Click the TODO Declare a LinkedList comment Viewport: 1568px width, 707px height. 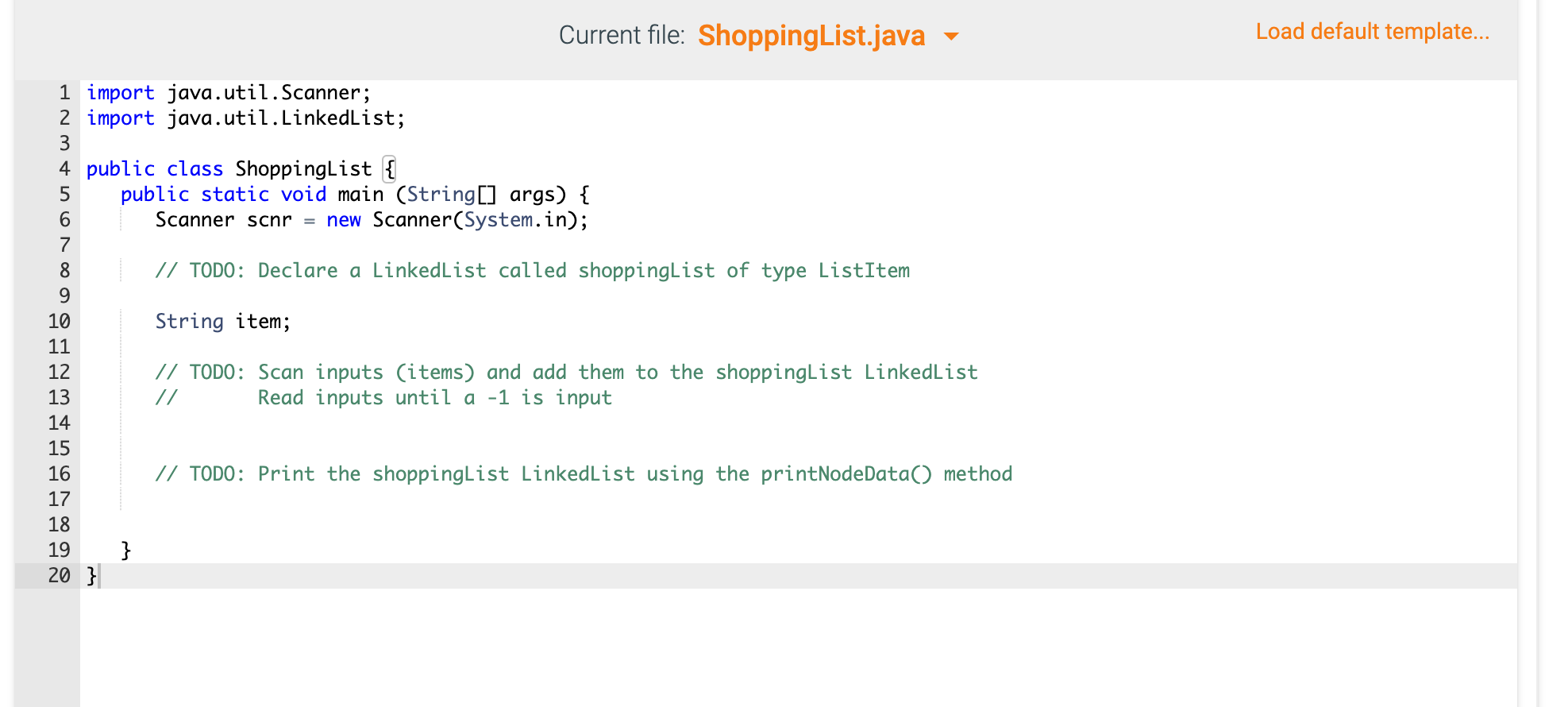point(532,271)
